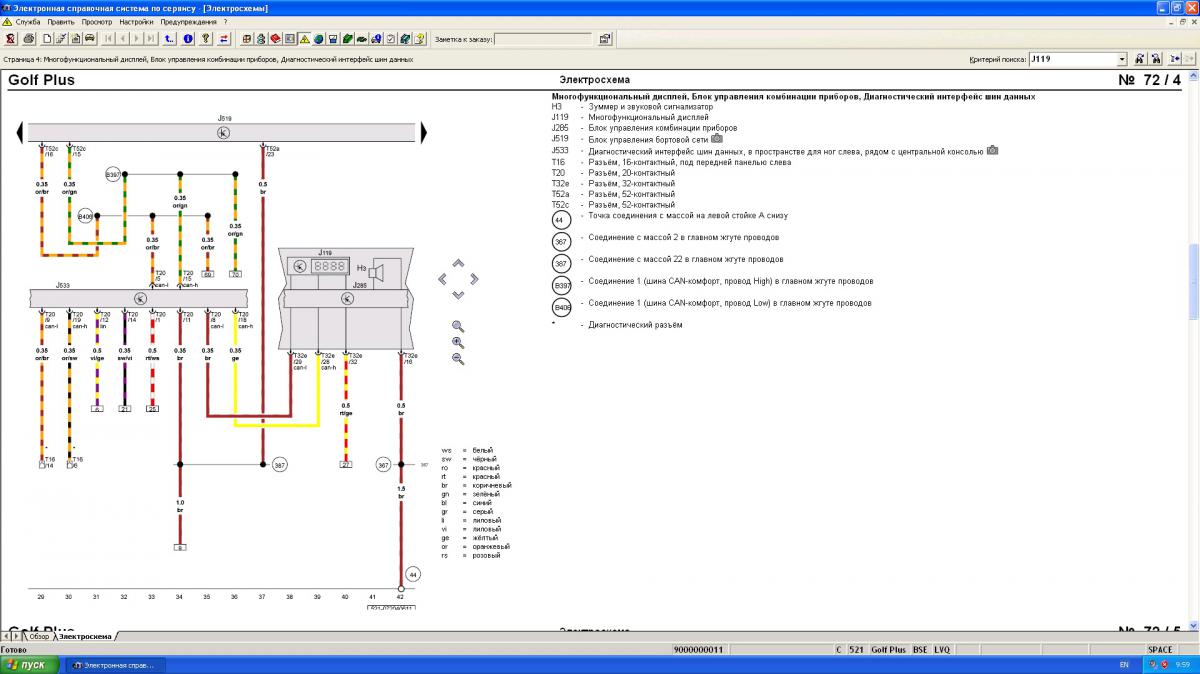Screen dimensions: 1200x674
Task: Click the camera icon next to J519 description
Action: (x=717, y=139)
